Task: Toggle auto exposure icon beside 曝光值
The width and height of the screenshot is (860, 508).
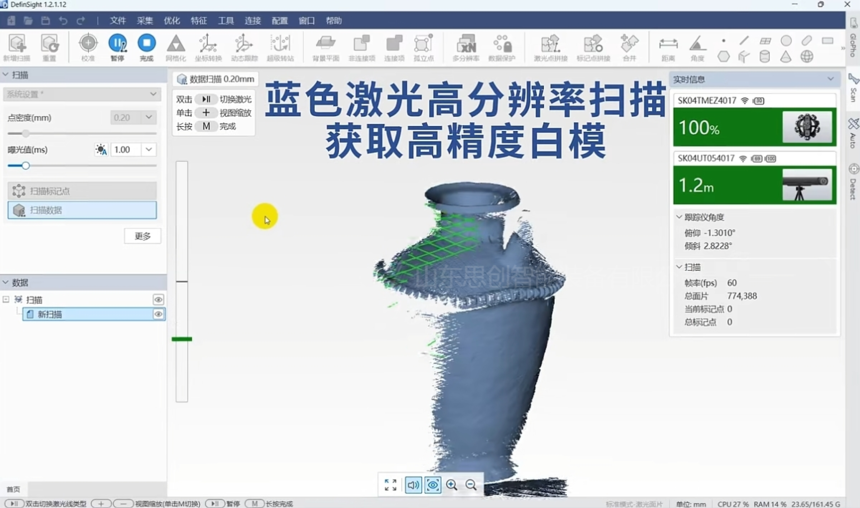Action: tap(101, 150)
